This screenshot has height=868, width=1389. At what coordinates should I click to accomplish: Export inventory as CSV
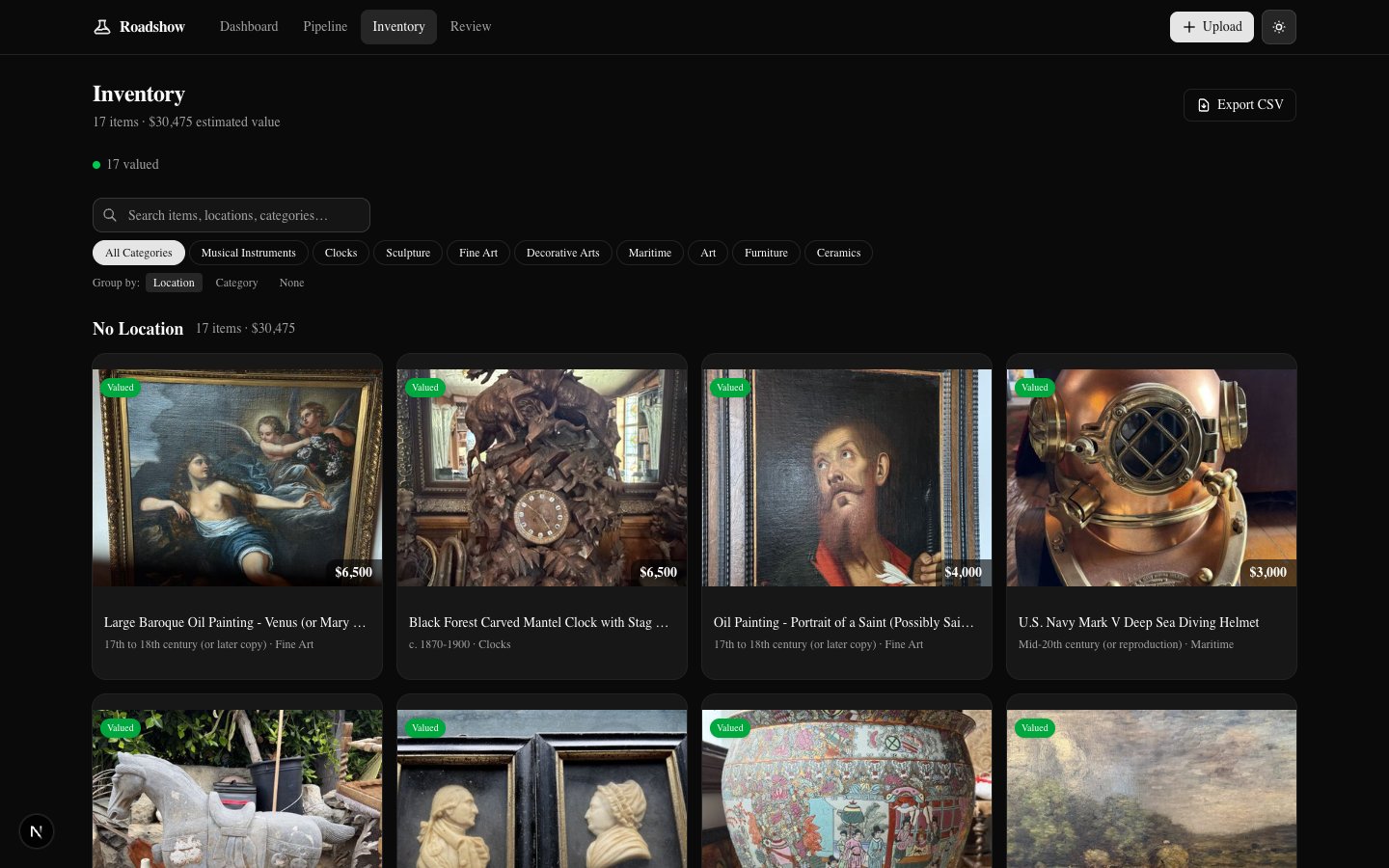point(1239,105)
